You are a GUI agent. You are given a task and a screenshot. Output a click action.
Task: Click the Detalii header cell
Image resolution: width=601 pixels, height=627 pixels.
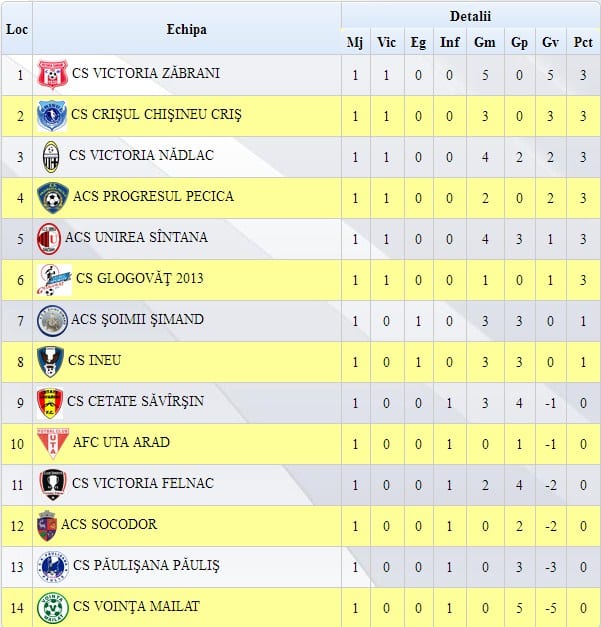pyautogui.click(x=470, y=16)
